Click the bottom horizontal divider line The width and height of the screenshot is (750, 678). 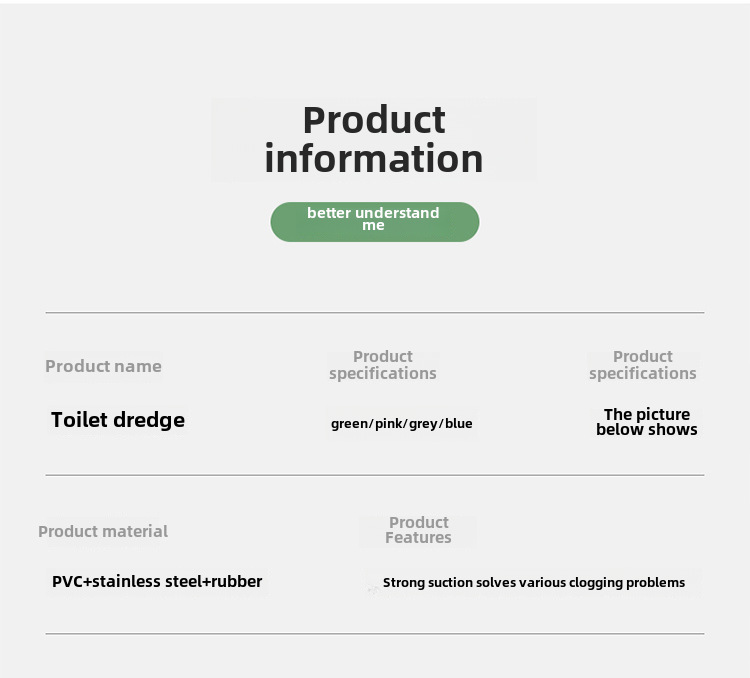(x=375, y=634)
